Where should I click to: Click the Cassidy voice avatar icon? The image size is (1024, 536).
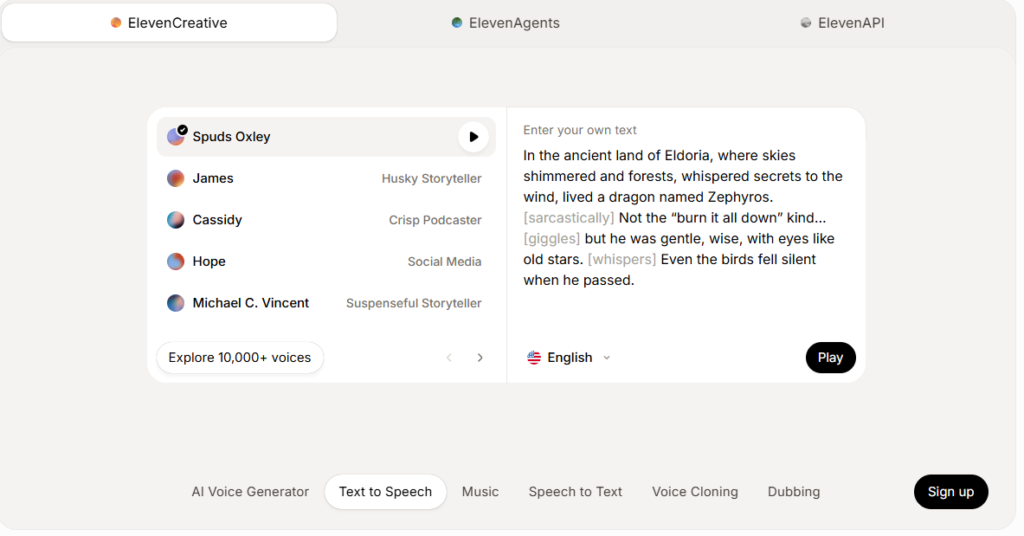click(176, 220)
